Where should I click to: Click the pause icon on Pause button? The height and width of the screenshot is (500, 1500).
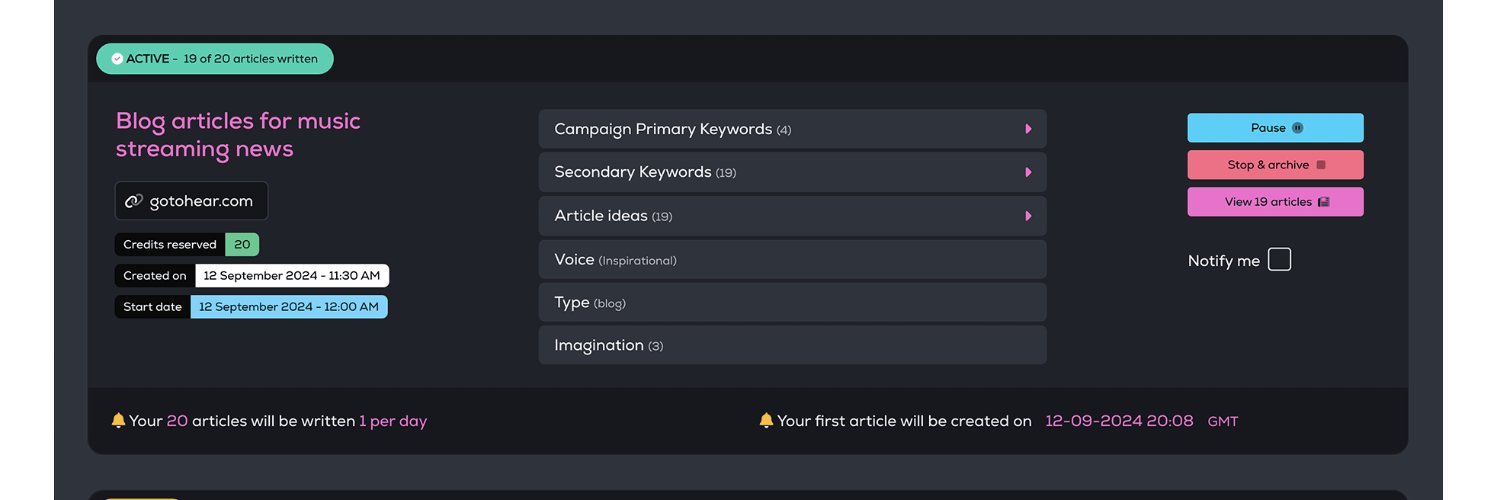1297,128
